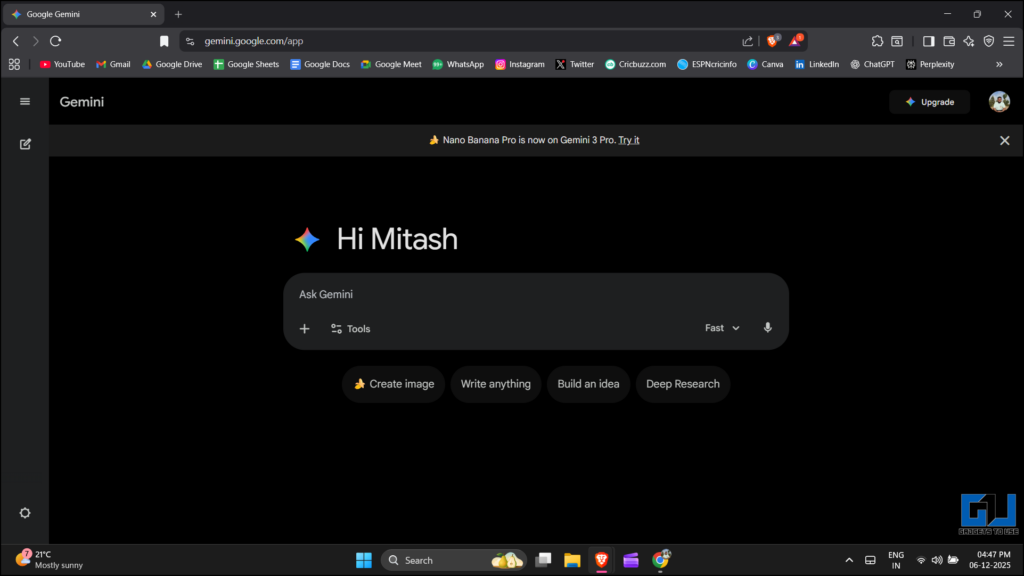Click the plus icon to attach a file

305,328
